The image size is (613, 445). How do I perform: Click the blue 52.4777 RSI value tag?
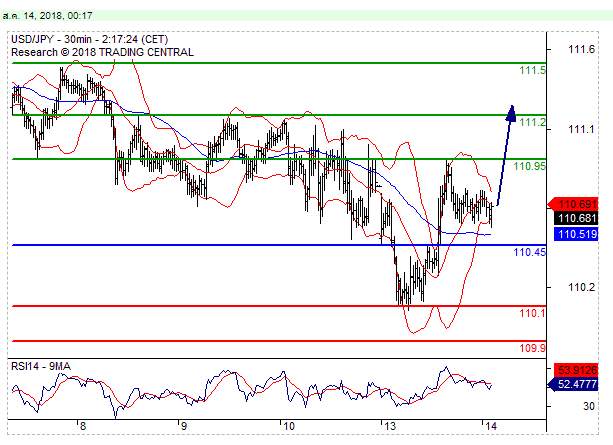(574, 384)
